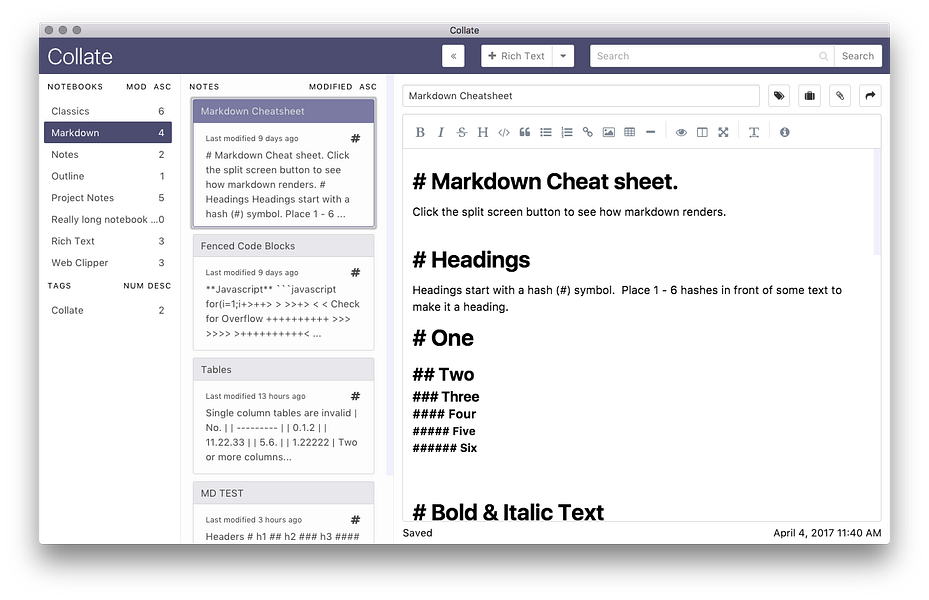This screenshot has height=600, width=929.
Task: Create a new Rich Text note
Action: 517,56
